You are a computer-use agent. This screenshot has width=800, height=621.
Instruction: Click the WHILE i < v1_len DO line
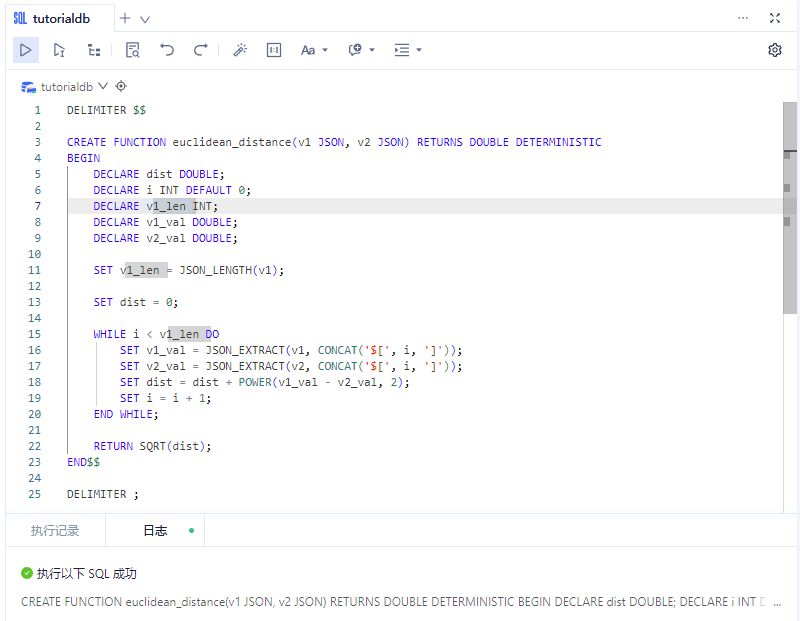[156, 334]
